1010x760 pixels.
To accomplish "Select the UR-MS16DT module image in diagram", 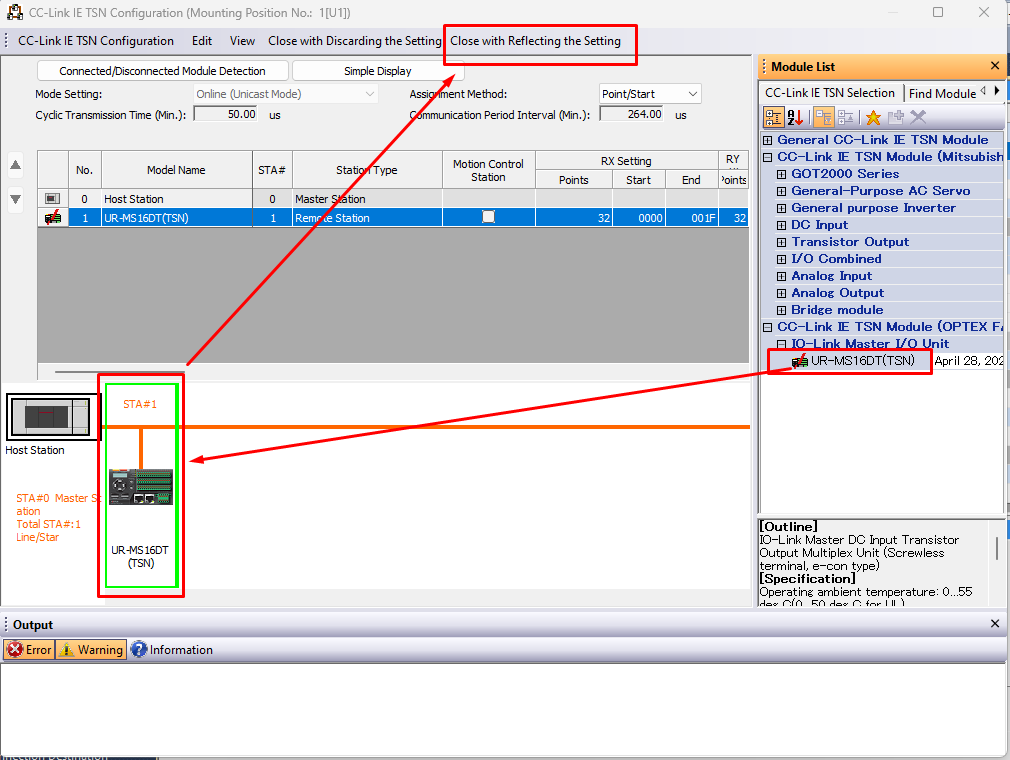I will (x=141, y=487).
